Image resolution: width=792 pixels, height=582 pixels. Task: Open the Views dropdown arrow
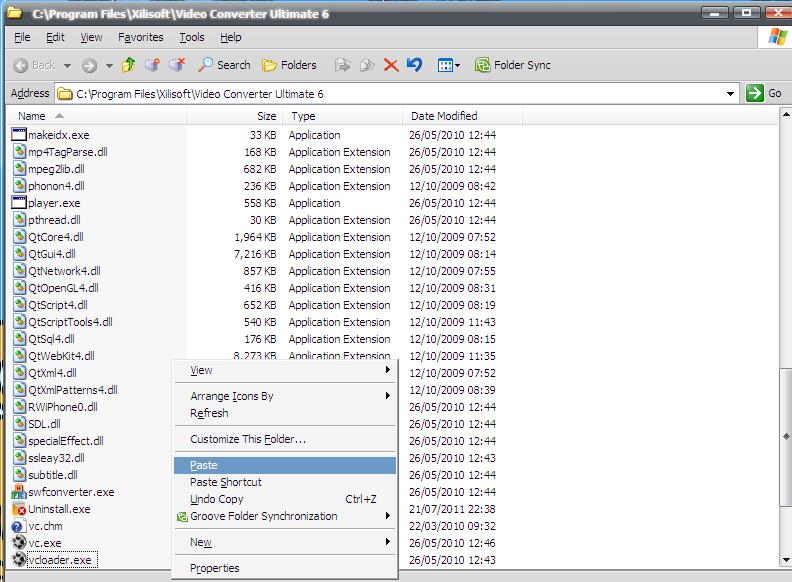(x=458, y=65)
